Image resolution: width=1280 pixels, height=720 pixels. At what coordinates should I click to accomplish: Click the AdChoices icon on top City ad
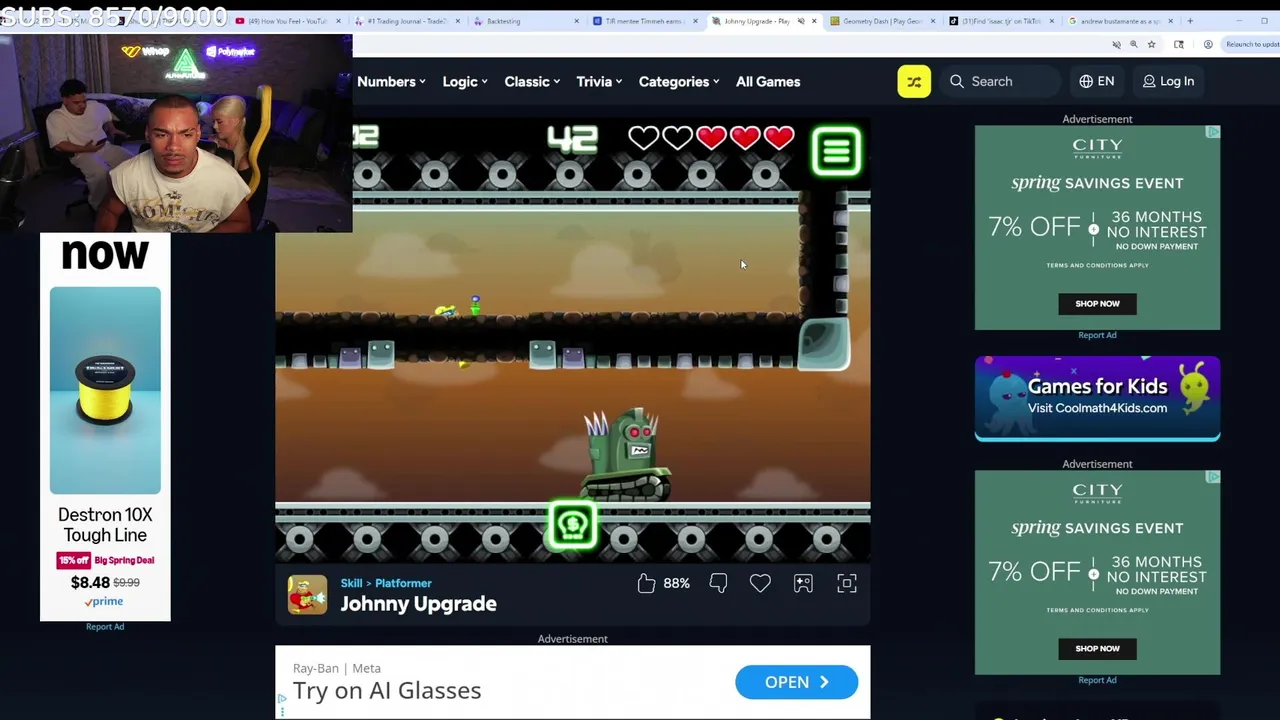[1213, 132]
